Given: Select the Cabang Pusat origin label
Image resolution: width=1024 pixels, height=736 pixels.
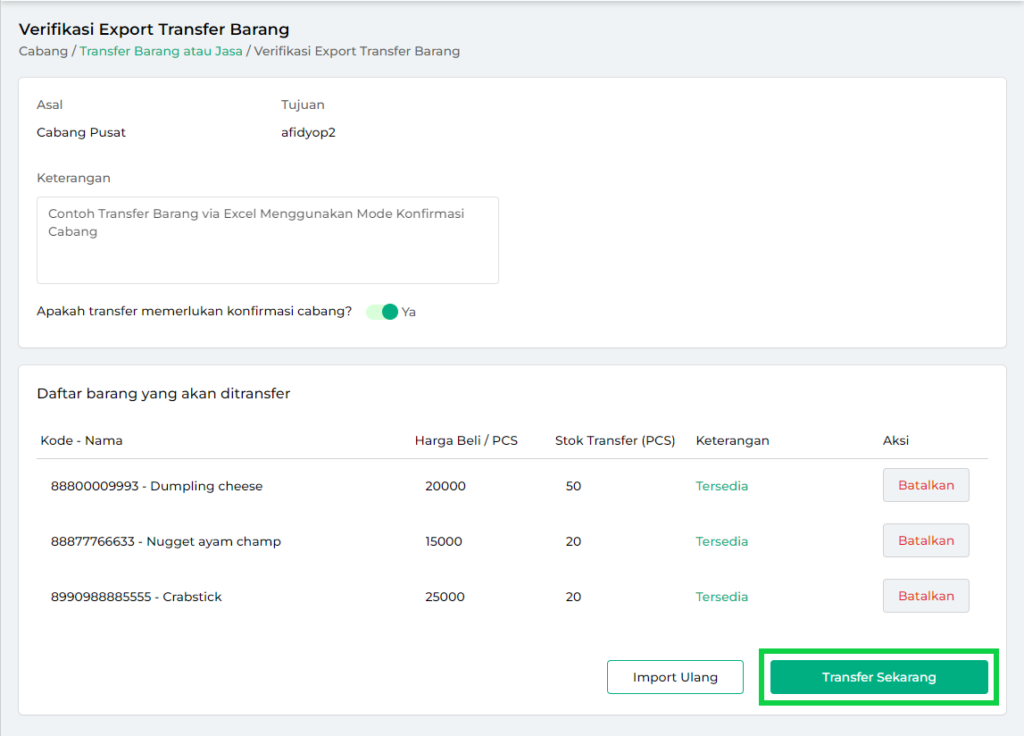Looking at the screenshot, I should pyautogui.click(x=80, y=132).
